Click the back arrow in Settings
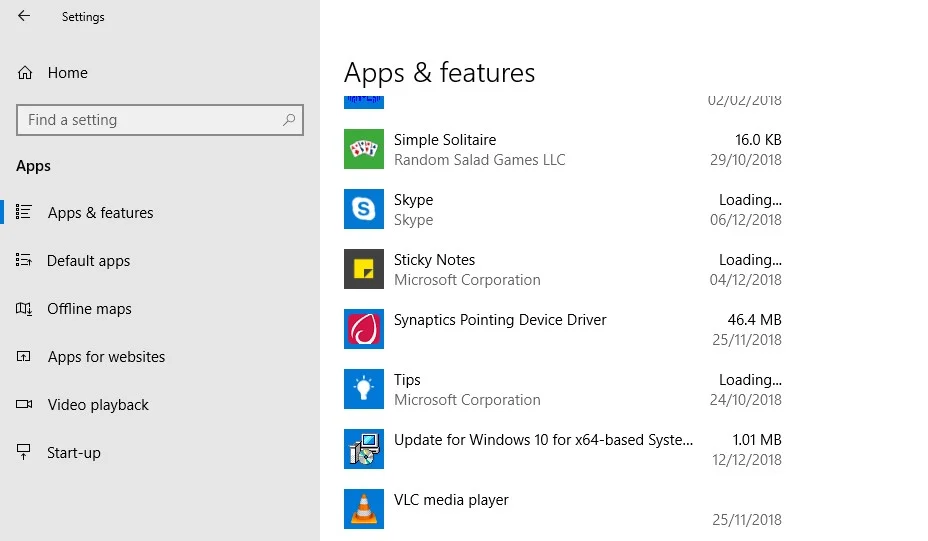This screenshot has width=928, height=541. [x=24, y=16]
